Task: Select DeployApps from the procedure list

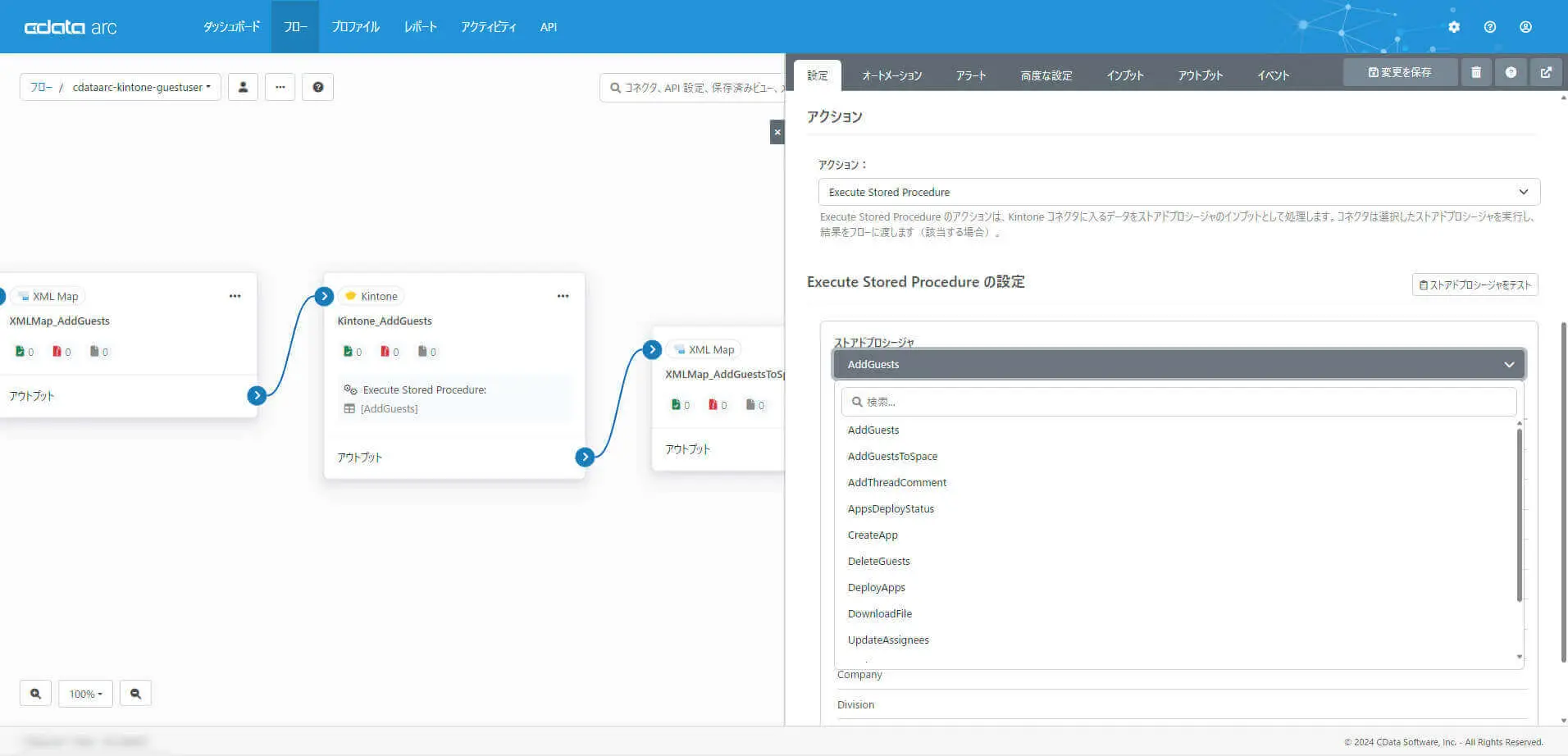Action: coord(877,587)
